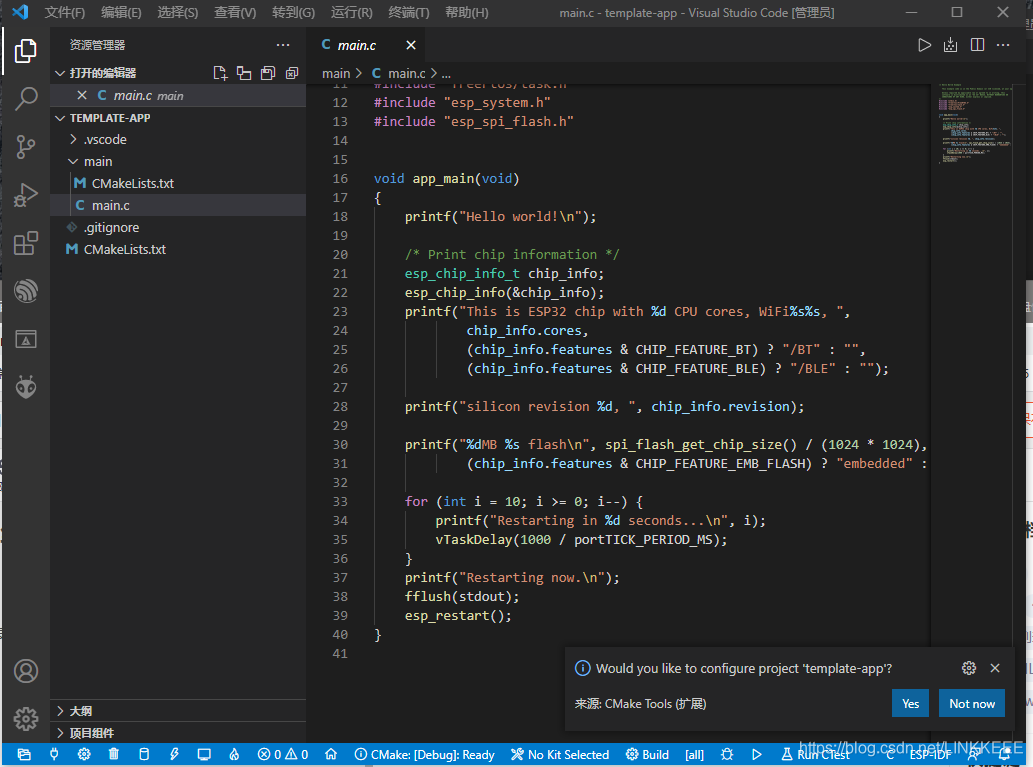Open the Source Control view
Image resolution: width=1033 pixels, height=767 pixels.
[x=26, y=146]
